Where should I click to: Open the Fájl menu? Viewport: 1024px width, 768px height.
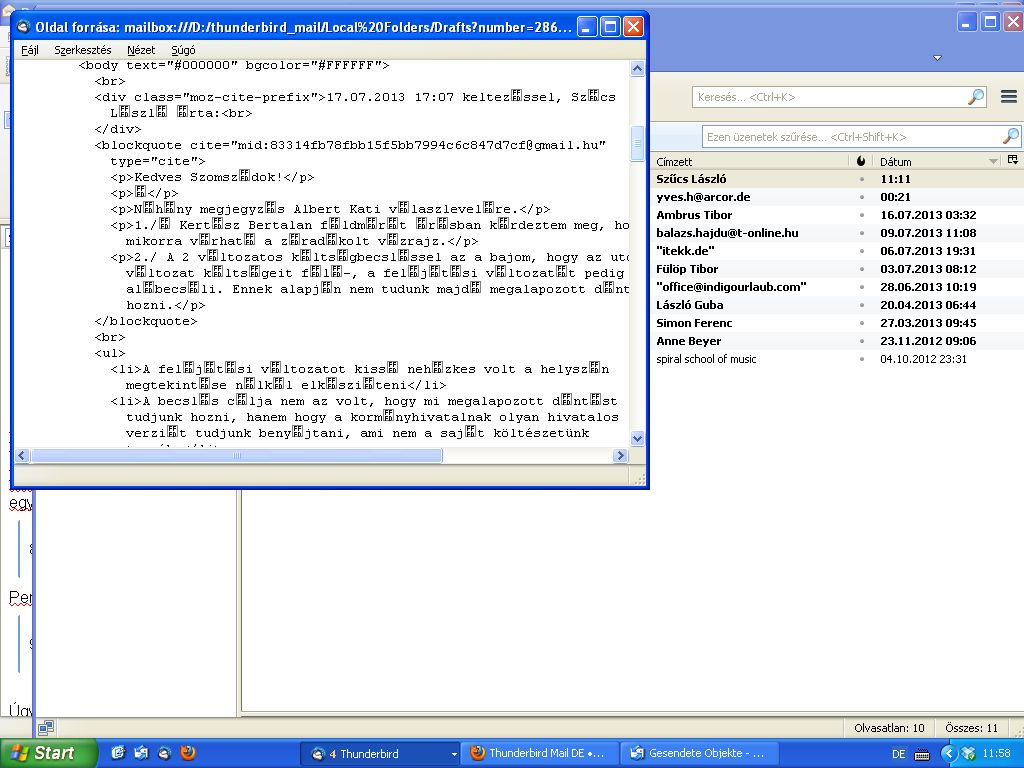30,49
